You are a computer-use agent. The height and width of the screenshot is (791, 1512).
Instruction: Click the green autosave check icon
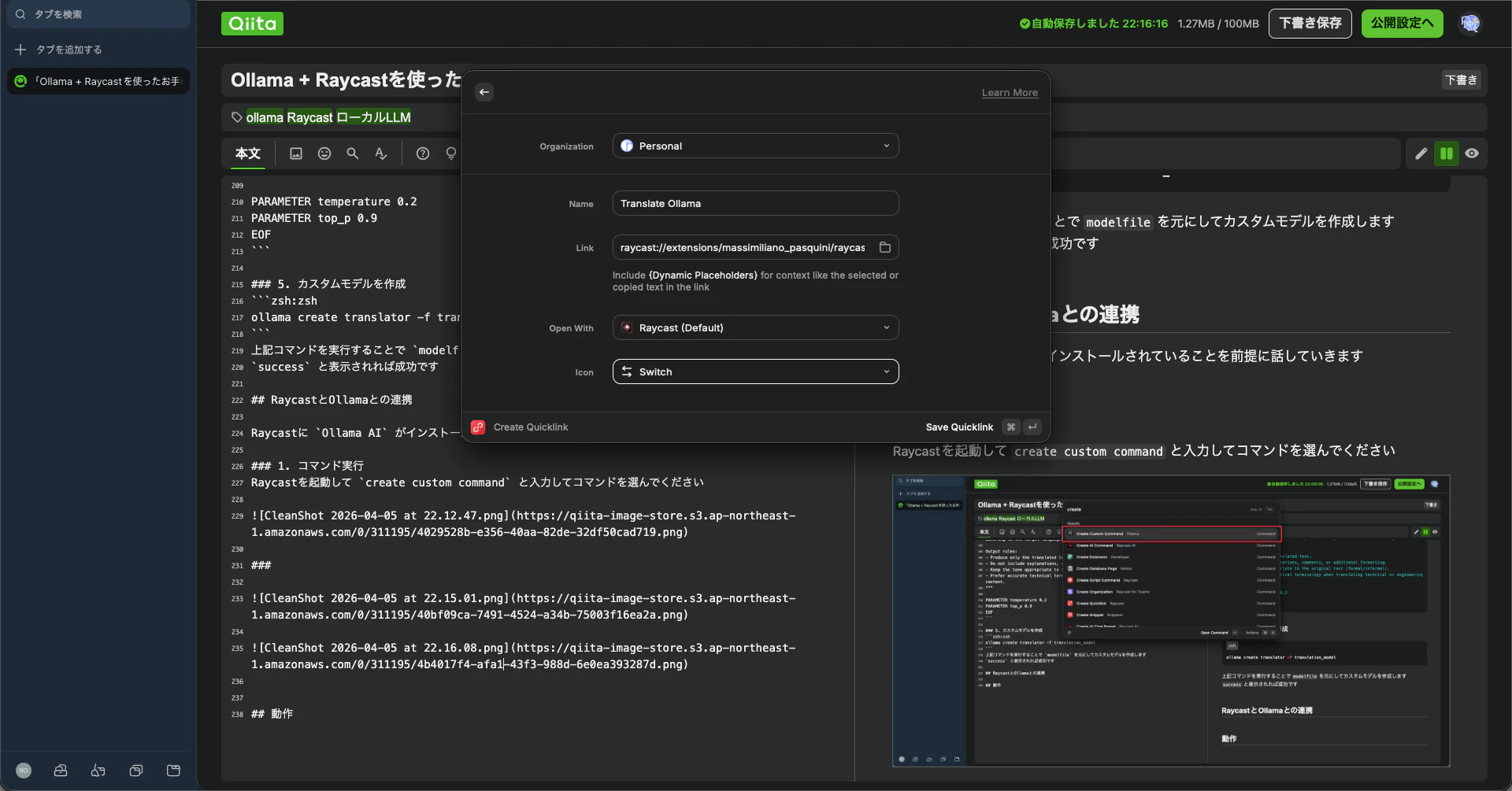pyautogui.click(x=1025, y=24)
